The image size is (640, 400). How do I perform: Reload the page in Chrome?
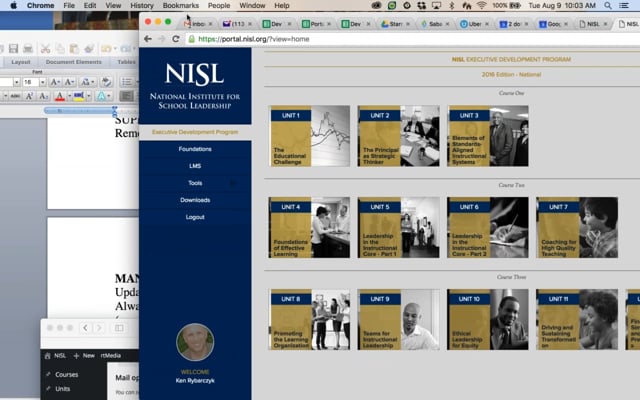tap(177, 39)
